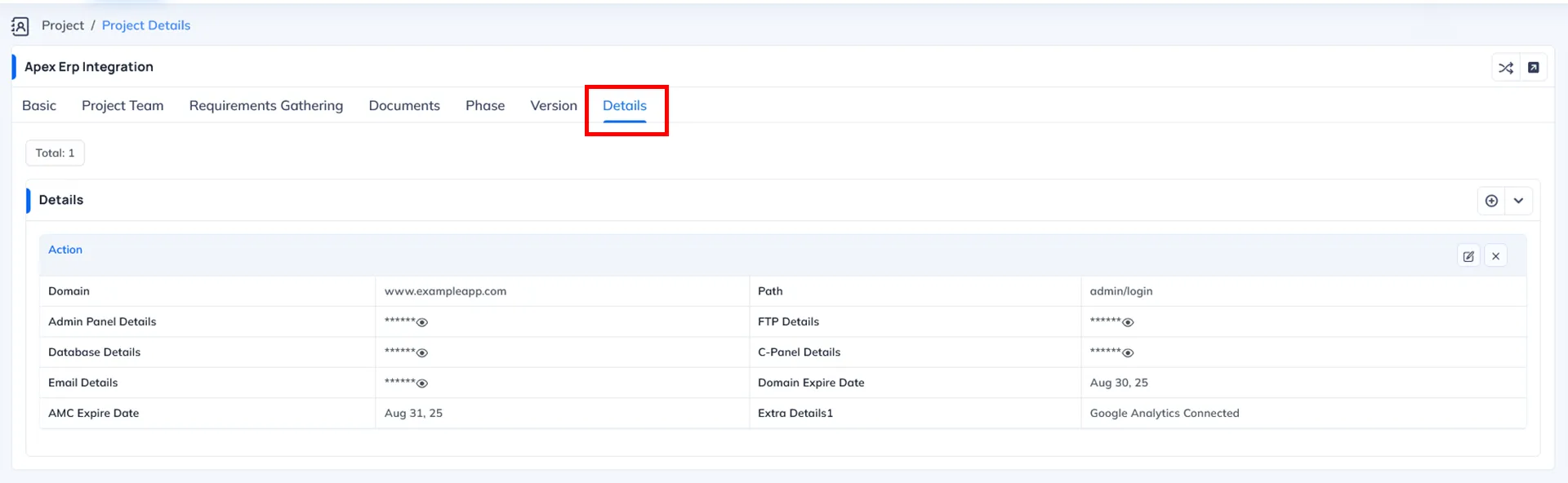Switch to the Version tab
The height and width of the screenshot is (483, 1568).
(x=554, y=106)
